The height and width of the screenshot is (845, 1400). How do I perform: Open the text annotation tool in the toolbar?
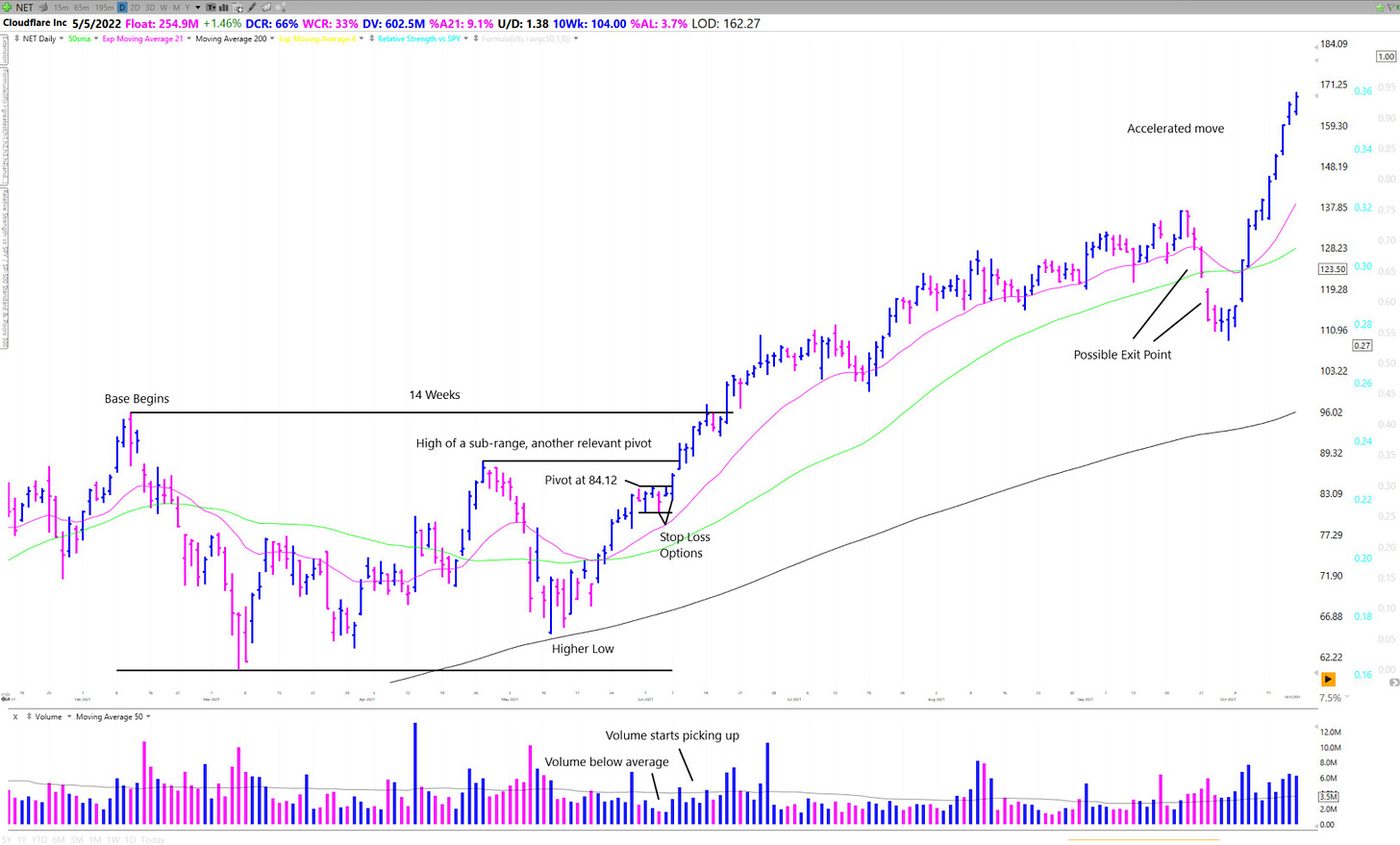coord(211,8)
